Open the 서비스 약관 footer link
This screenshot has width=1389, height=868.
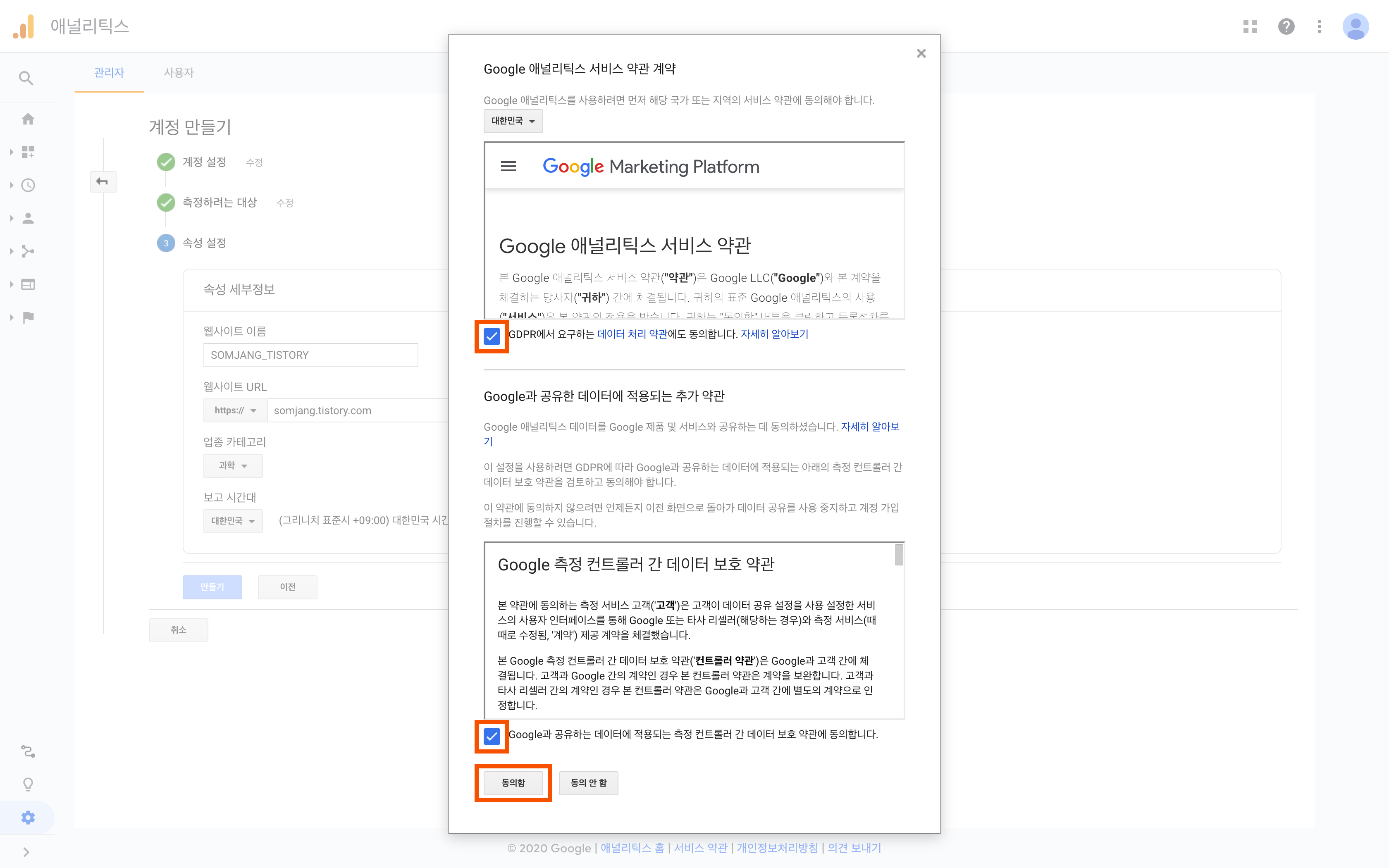(700, 848)
